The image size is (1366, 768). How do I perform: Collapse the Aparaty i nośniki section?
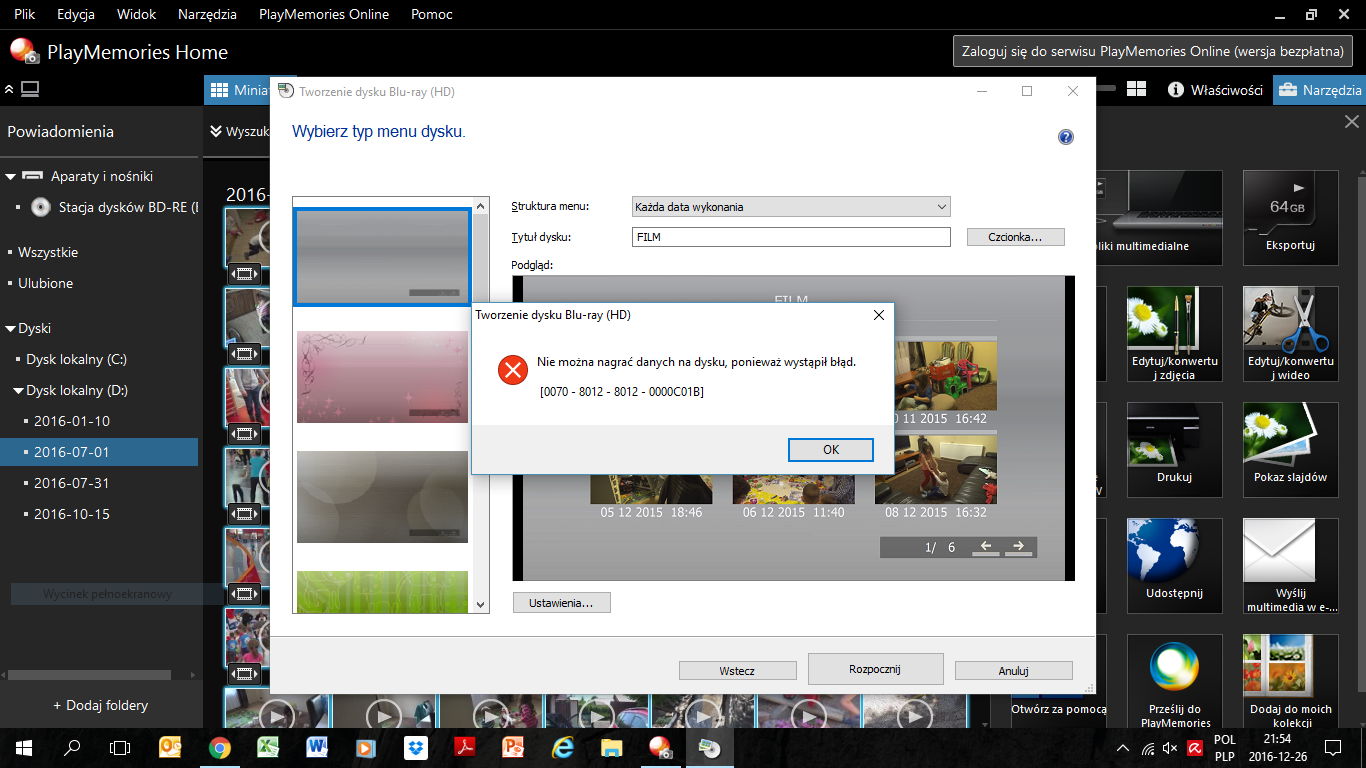(x=11, y=177)
